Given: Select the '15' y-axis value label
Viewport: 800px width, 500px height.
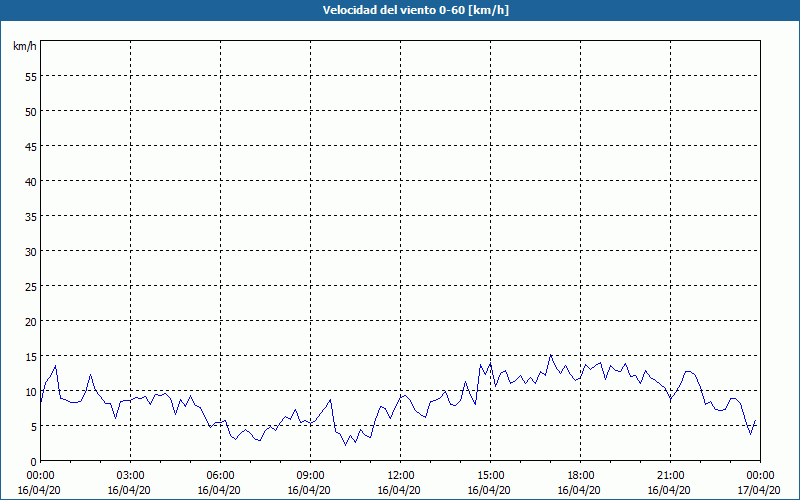Looking at the screenshot, I should click(x=31, y=357).
